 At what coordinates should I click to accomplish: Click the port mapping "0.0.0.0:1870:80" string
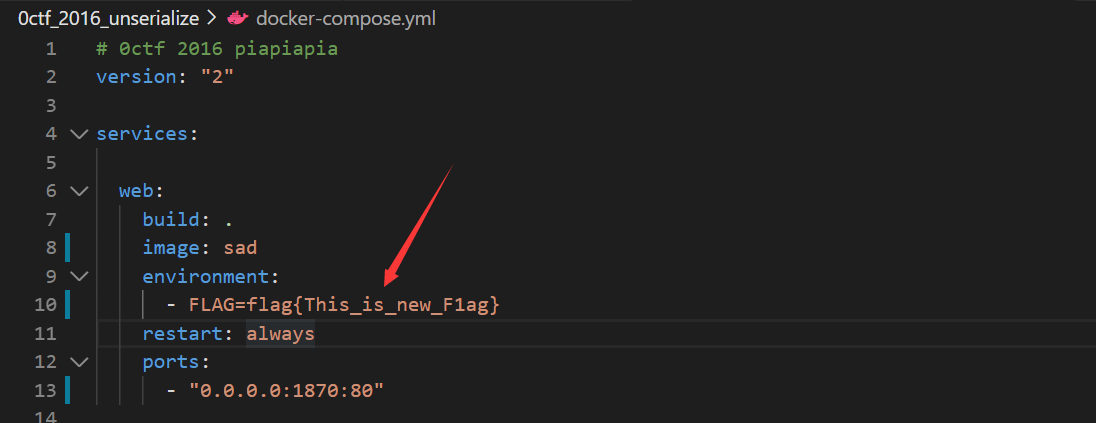(x=287, y=391)
